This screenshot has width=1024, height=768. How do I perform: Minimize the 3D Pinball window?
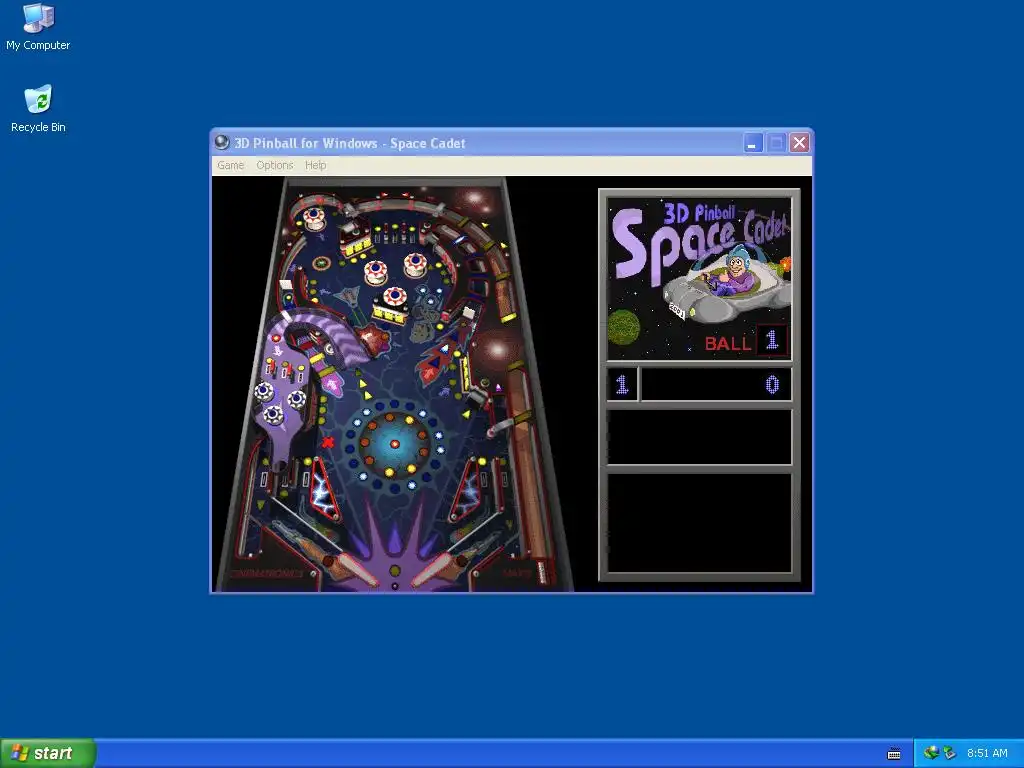tap(753, 142)
